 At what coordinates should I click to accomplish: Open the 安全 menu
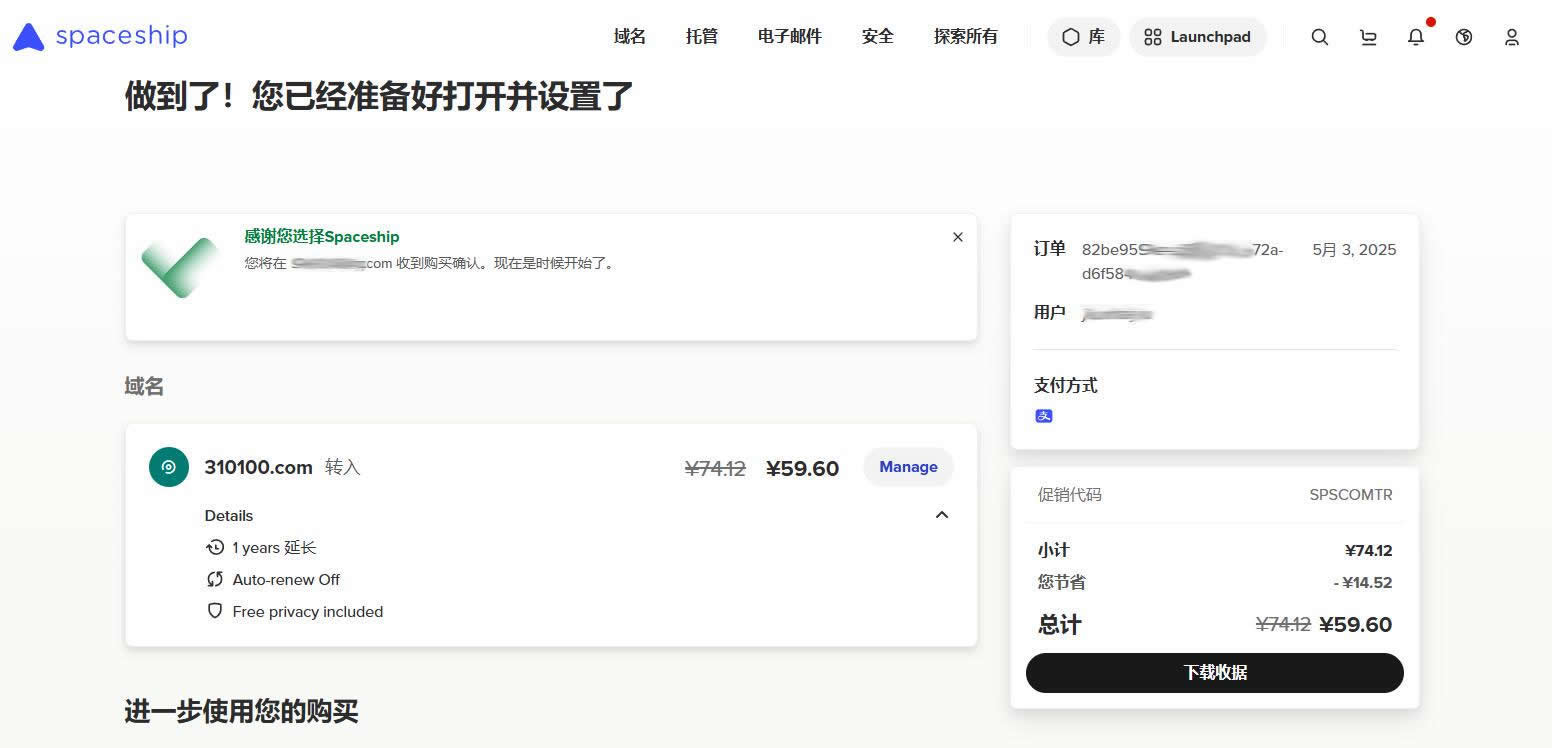[878, 37]
